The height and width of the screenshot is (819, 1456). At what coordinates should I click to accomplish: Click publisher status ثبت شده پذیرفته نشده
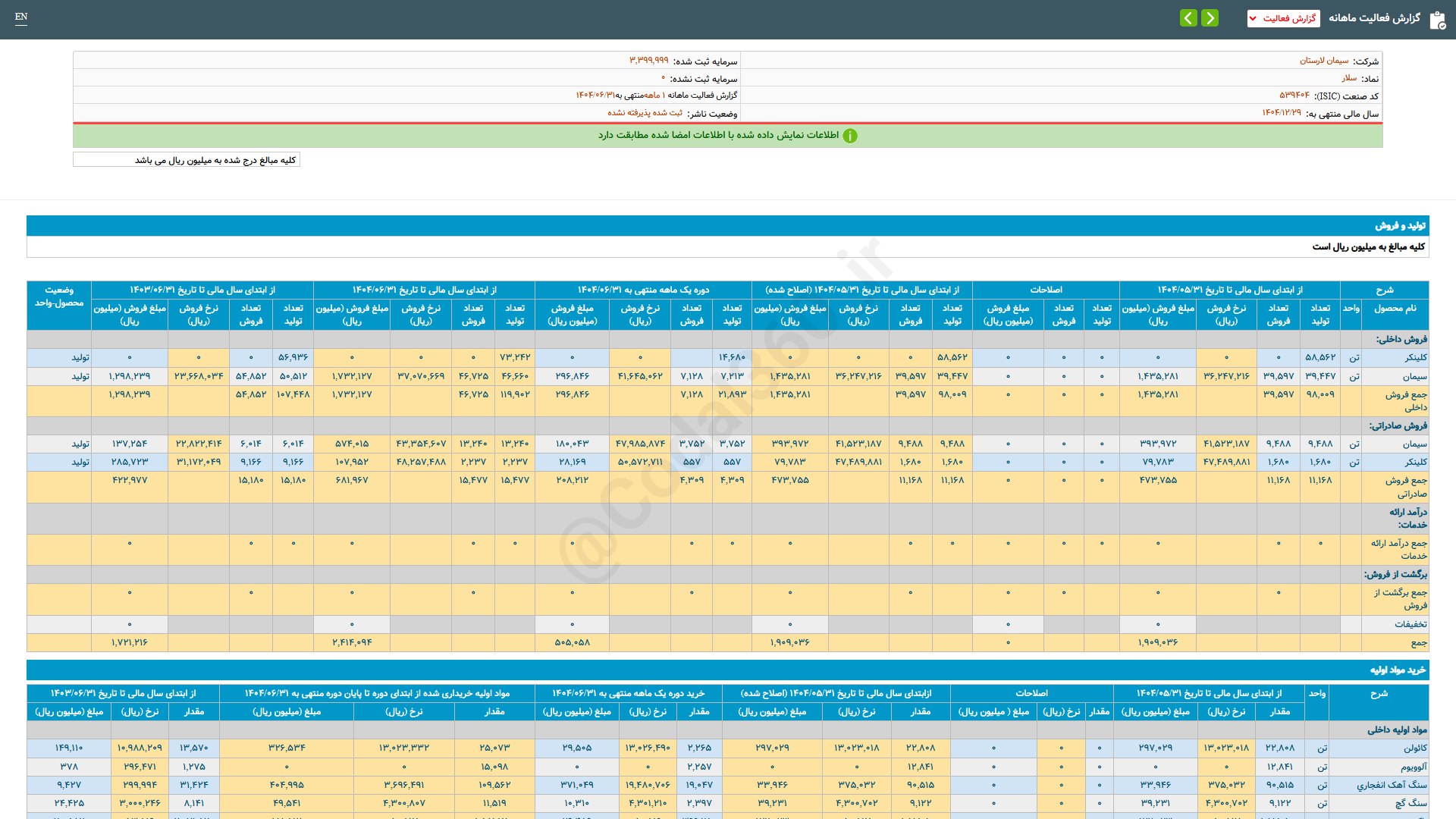pos(645,113)
